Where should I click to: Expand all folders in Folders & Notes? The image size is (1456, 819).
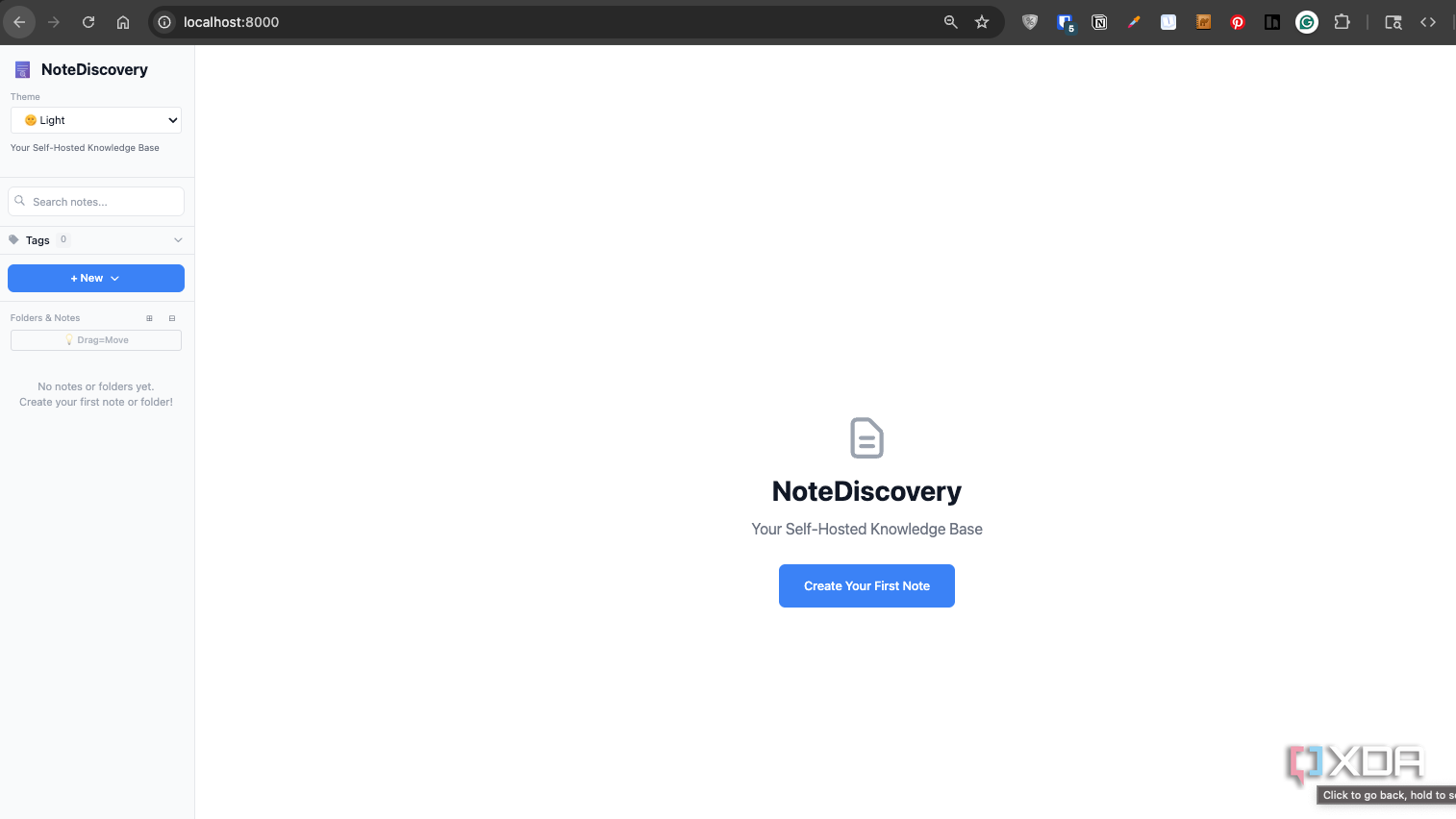[149, 318]
